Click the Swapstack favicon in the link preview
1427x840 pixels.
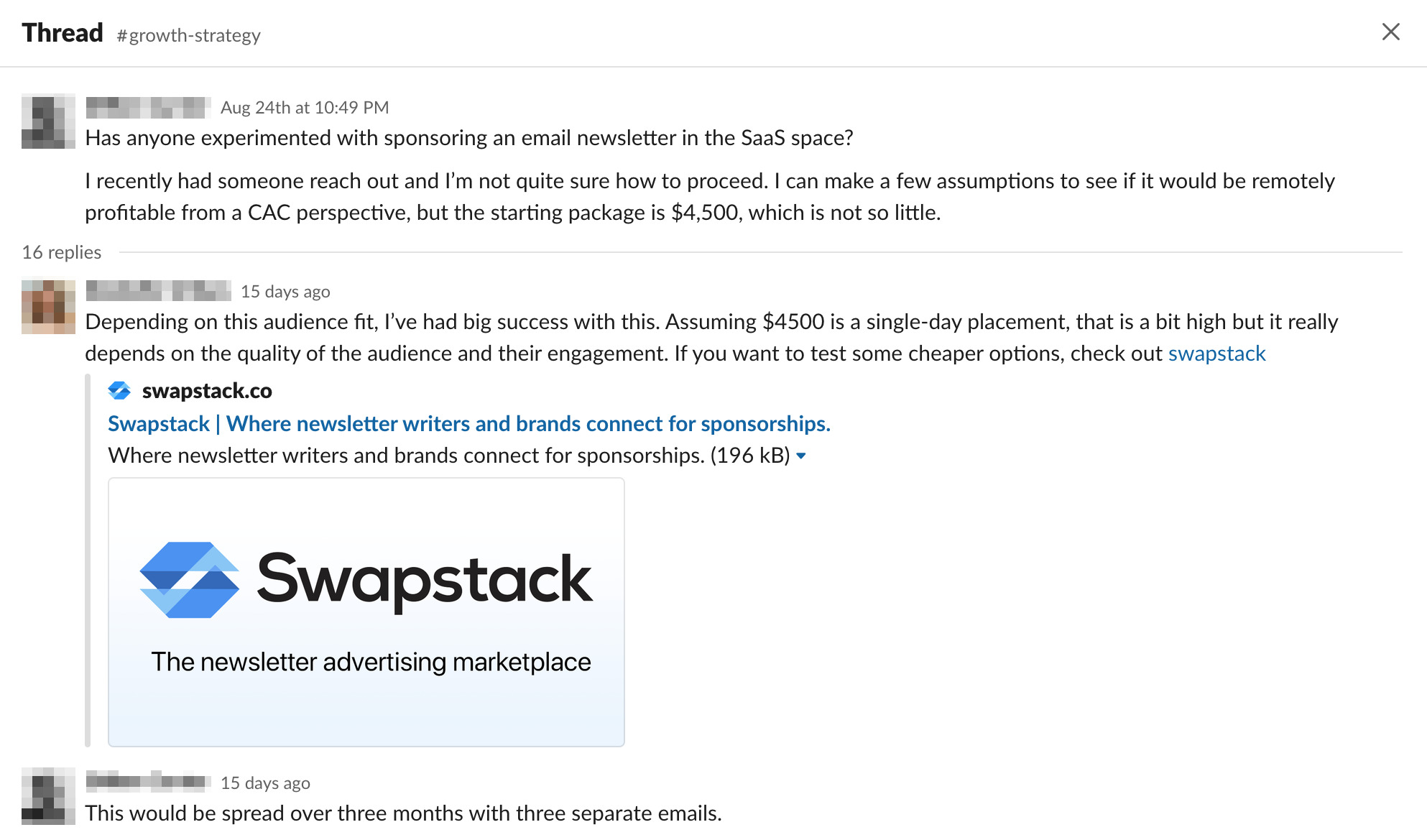[x=119, y=391]
